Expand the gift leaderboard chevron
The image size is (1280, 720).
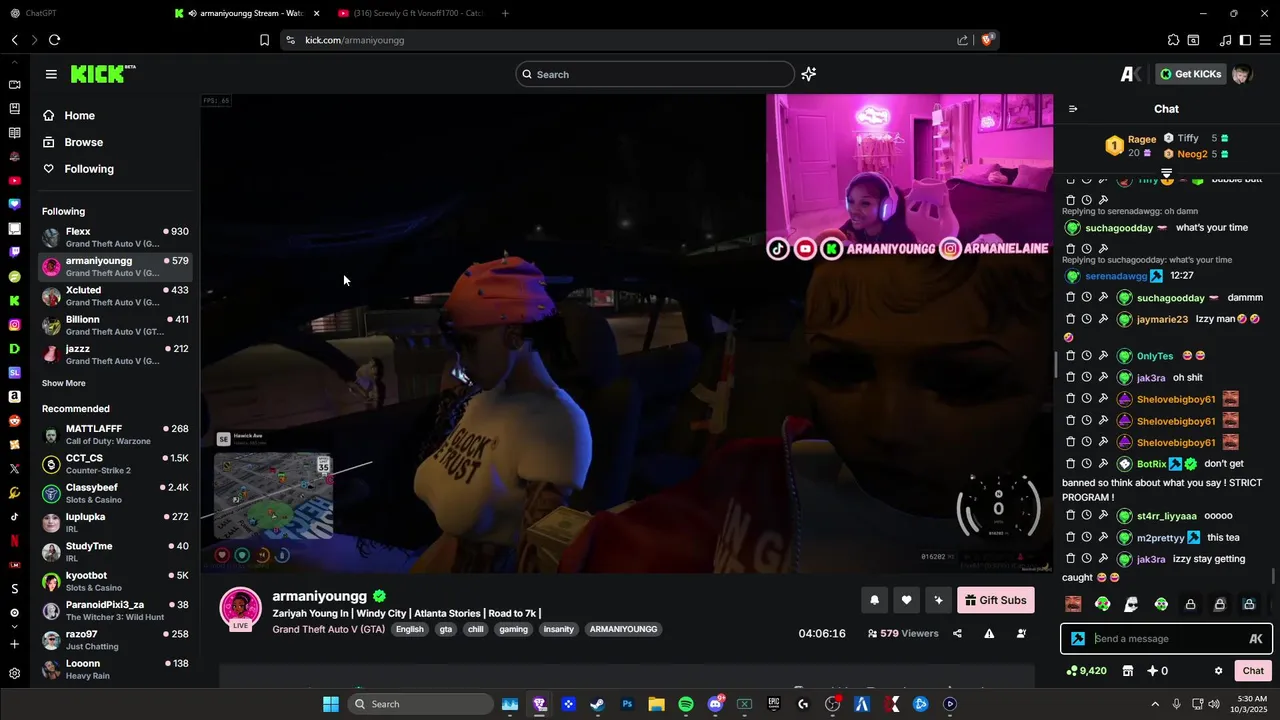(1166, 173)
